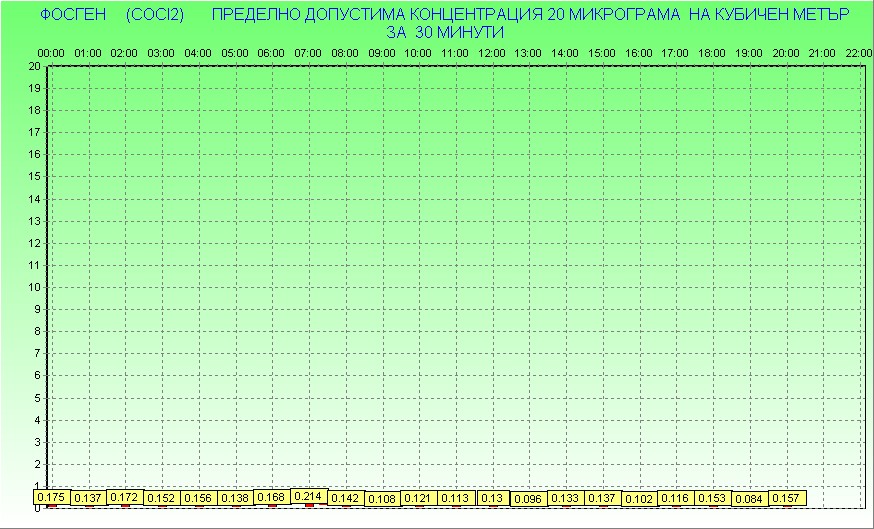Image resolution: width=874 pixels, height=529 pixels.
Task: Click the 19:00 time axis label
Action: click(749, 54)
